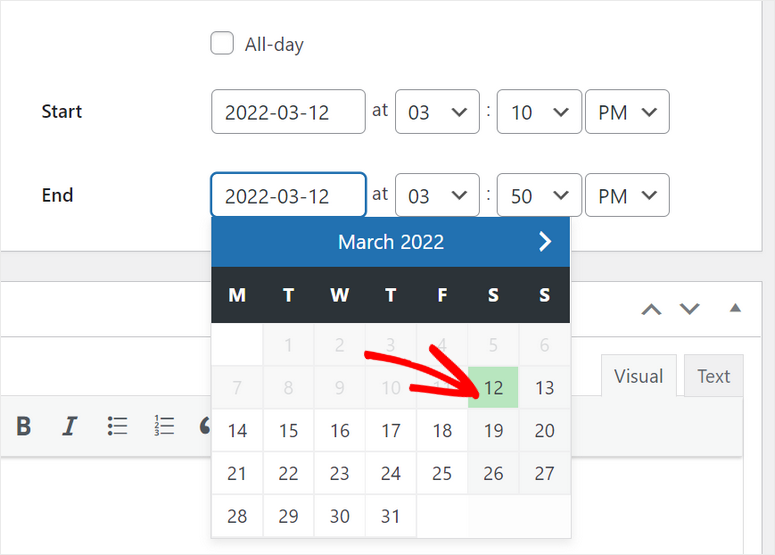This screenshot has width=775, height=555.
Task: Switch to the Text editor tab
Action: pos(713,376)
